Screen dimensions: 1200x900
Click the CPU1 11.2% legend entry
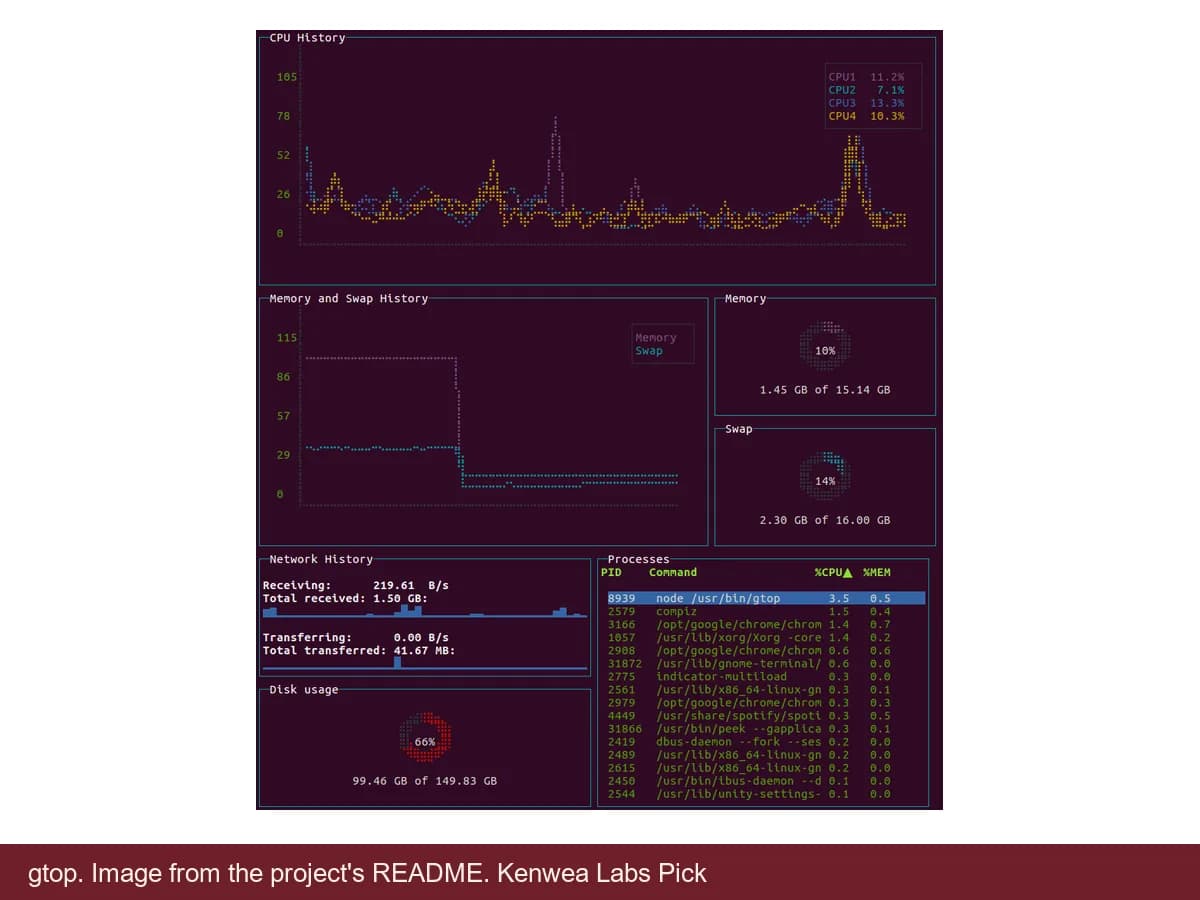[866, 76]
